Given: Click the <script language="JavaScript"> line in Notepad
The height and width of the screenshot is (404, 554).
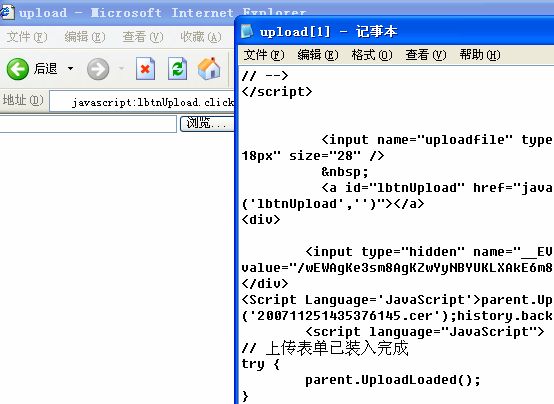Looking at the screenshot, I should pos(425,332).
